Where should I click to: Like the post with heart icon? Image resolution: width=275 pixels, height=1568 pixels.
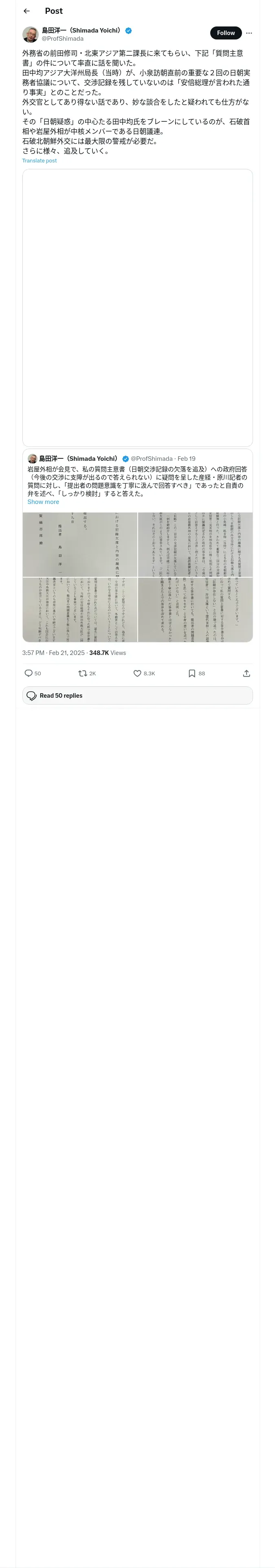coord(137,673)
